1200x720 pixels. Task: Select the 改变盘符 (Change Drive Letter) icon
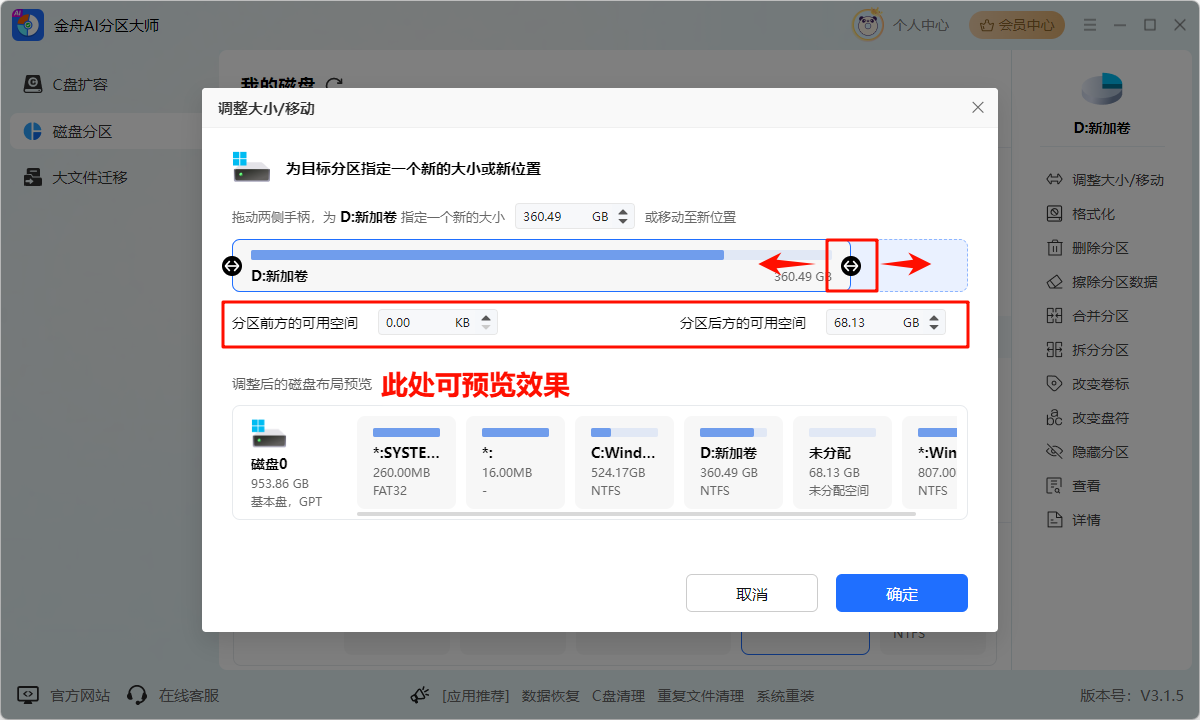tap(1054, 417)
